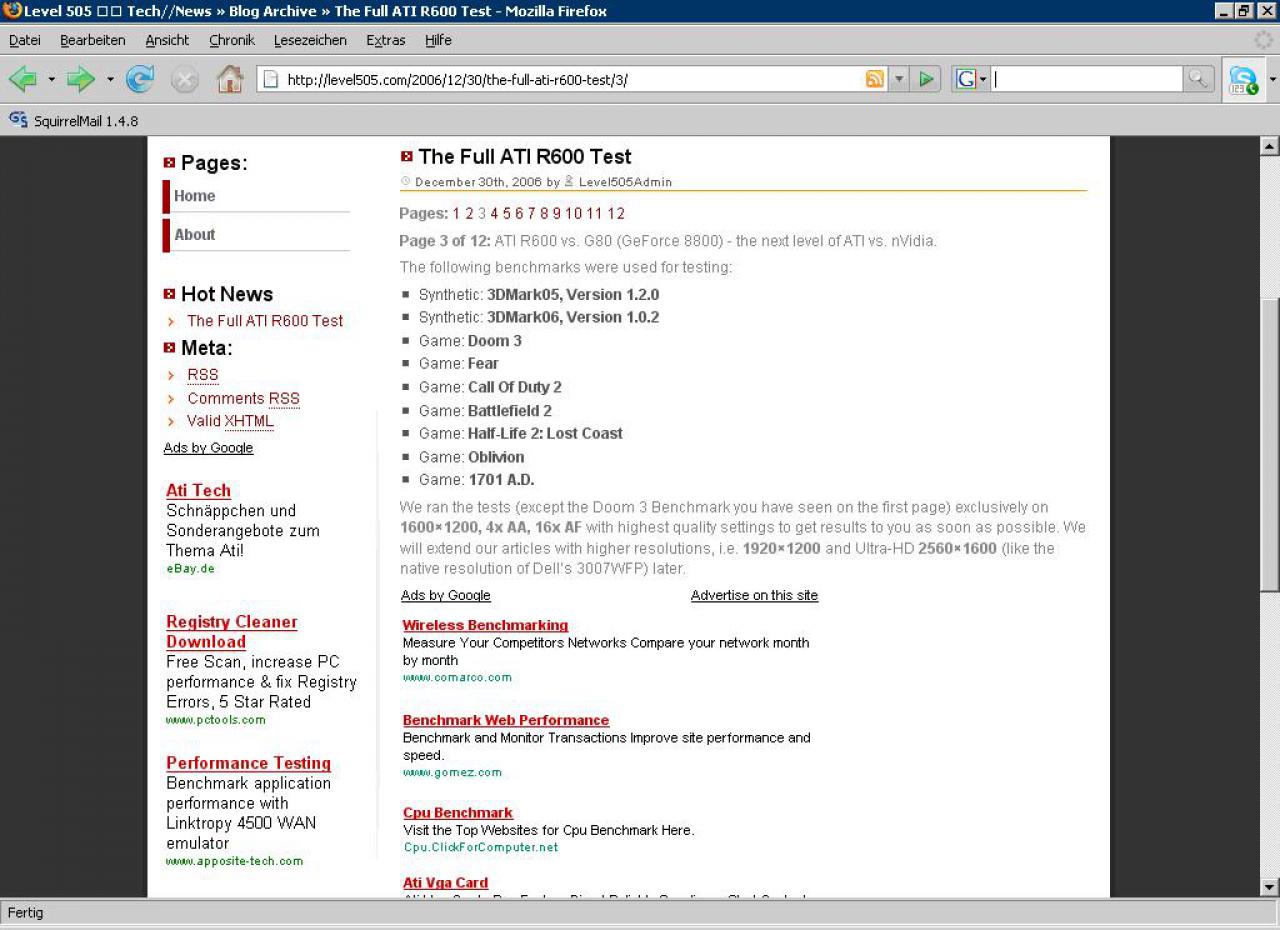
Task: Open the SquirrelMail 1.4.8 bookmark
Action: pos(74,121)
